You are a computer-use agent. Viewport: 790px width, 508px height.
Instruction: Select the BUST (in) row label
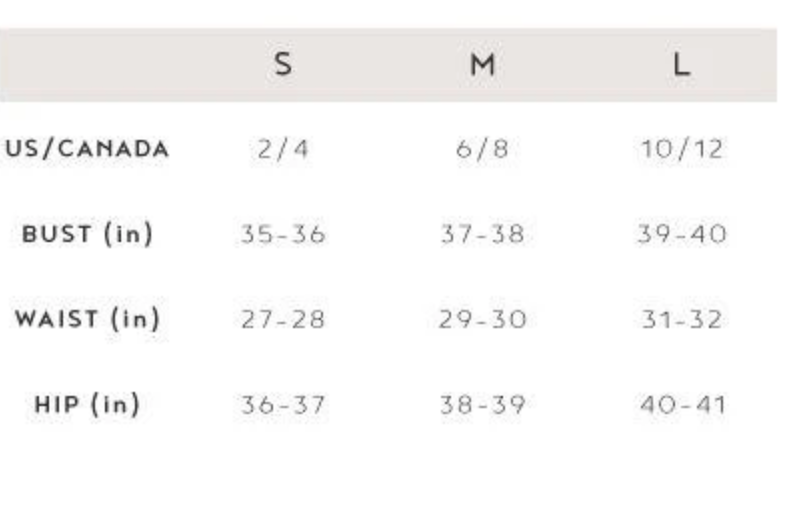pos(87,235)
